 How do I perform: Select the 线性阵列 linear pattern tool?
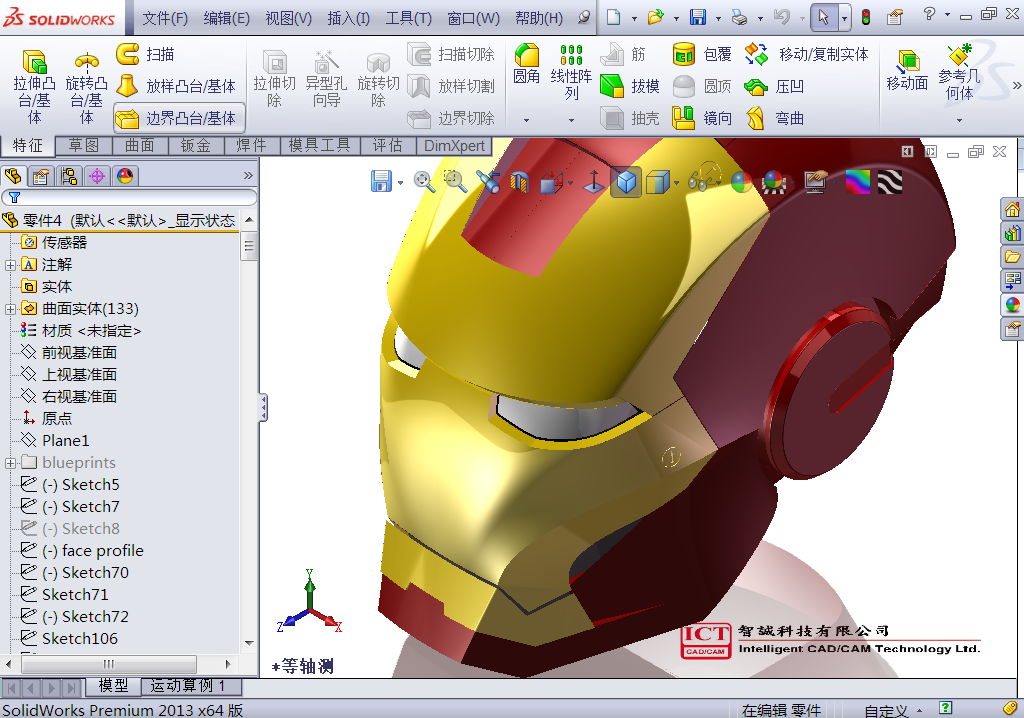(571, 72)
